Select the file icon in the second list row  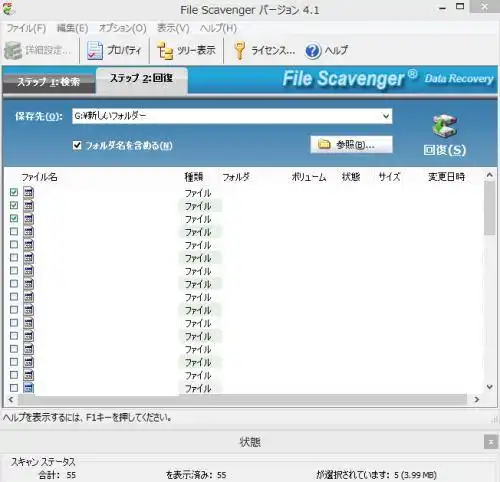pos(29,205)
